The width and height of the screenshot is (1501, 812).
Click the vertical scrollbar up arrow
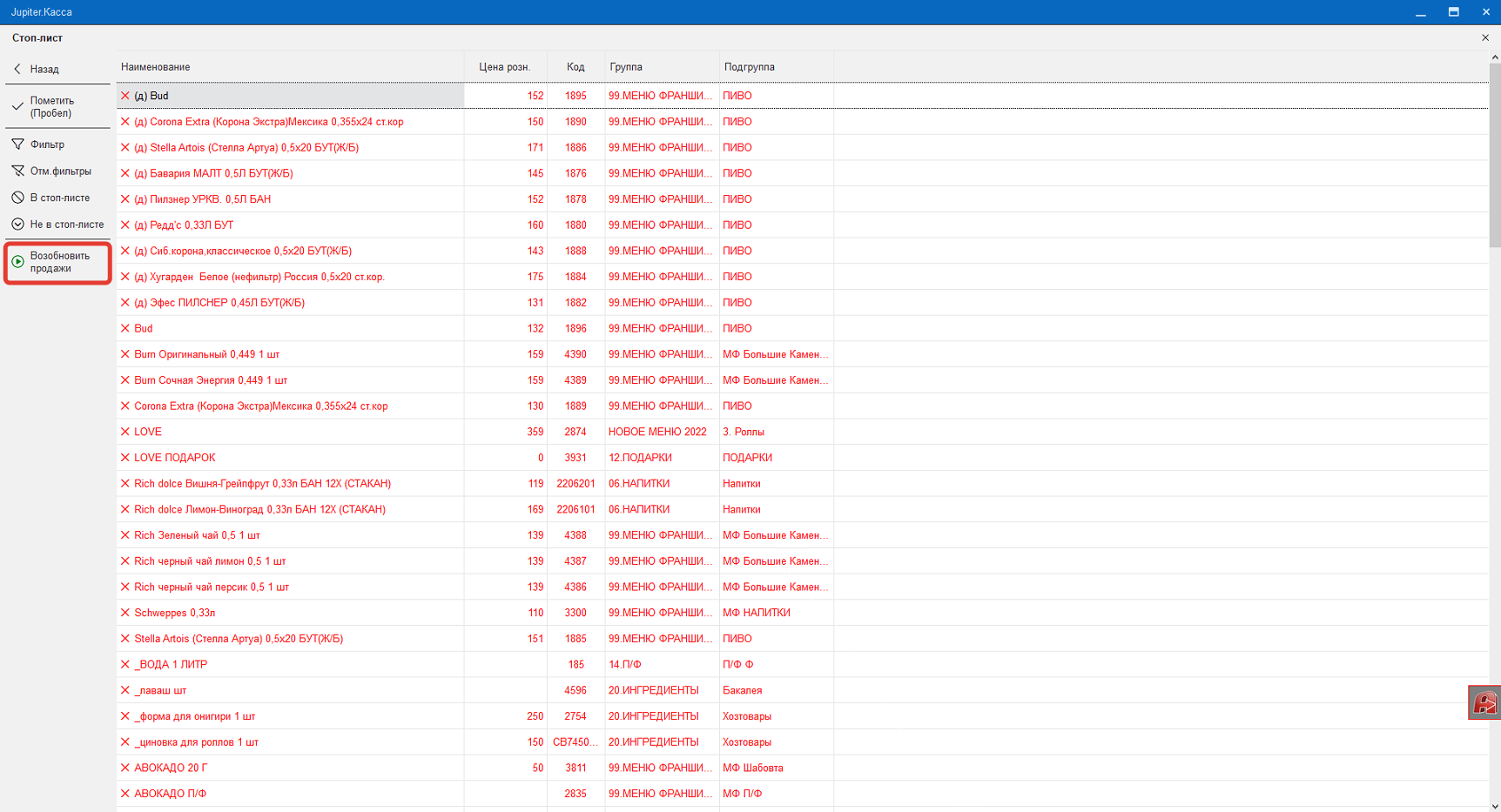[x=1495, y=57]
